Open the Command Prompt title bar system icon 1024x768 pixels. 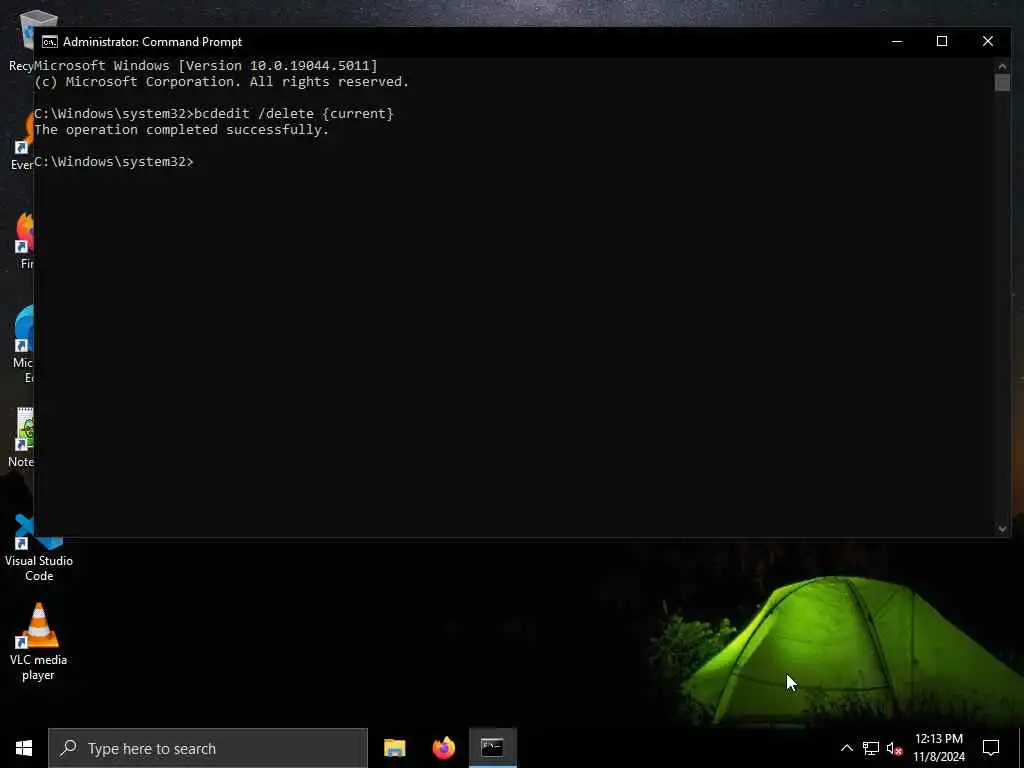(x=50, y=42)
